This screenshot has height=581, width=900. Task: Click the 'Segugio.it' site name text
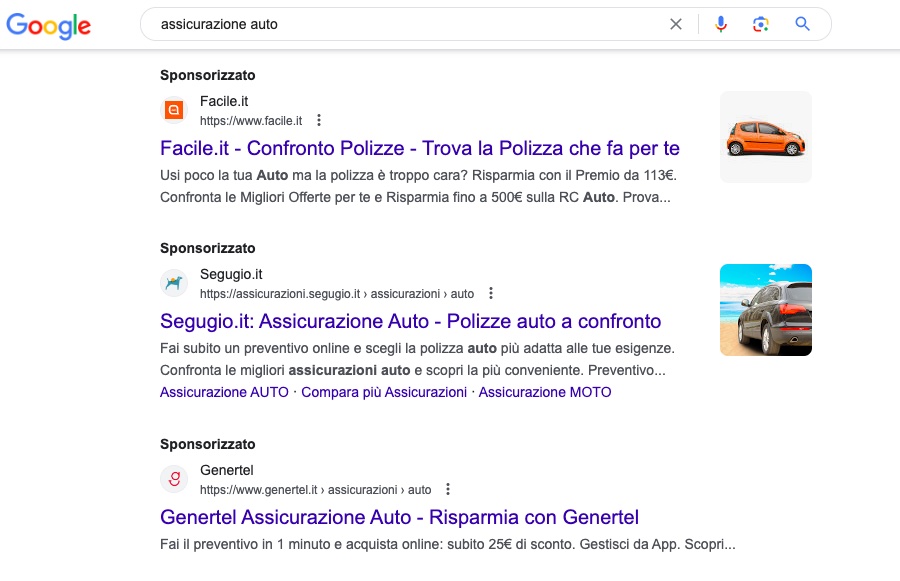click(x=231, y=274)
